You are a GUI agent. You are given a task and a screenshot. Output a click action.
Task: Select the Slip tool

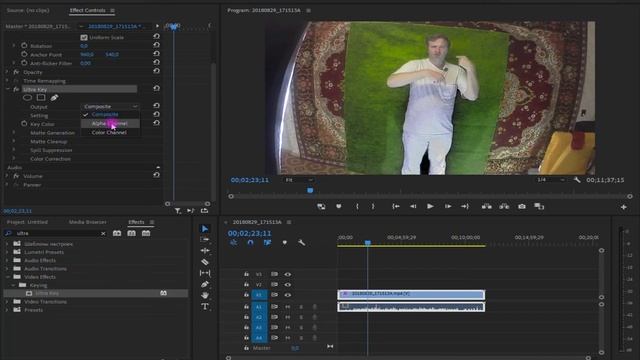click(205, 273)
